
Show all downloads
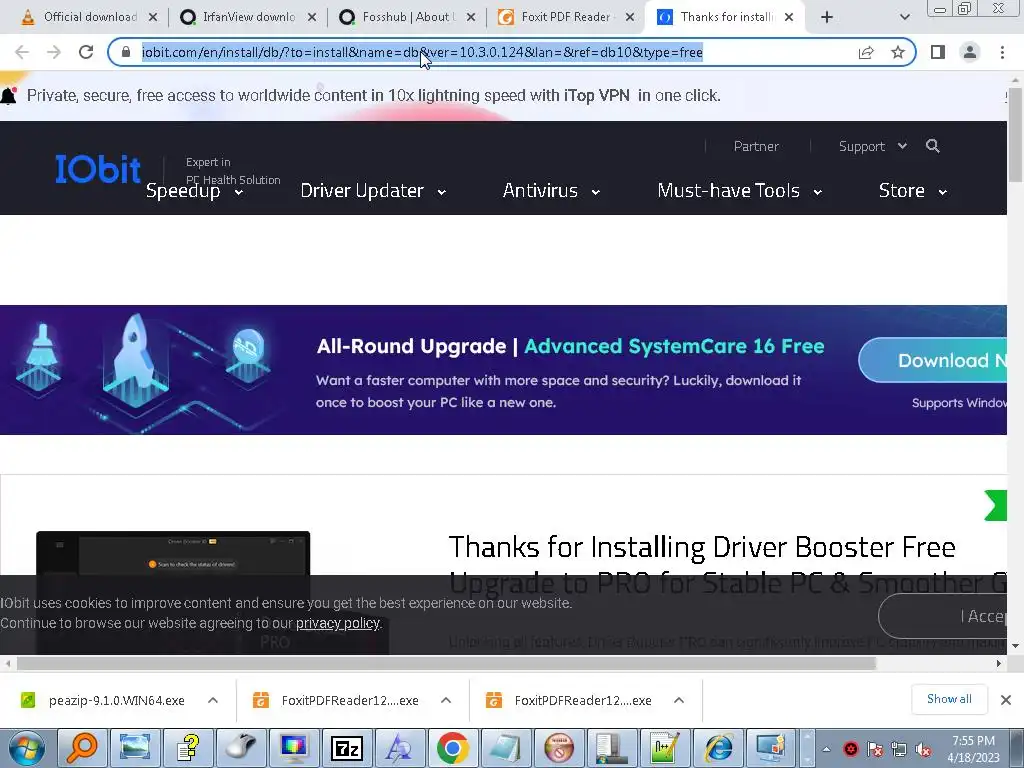949,699
